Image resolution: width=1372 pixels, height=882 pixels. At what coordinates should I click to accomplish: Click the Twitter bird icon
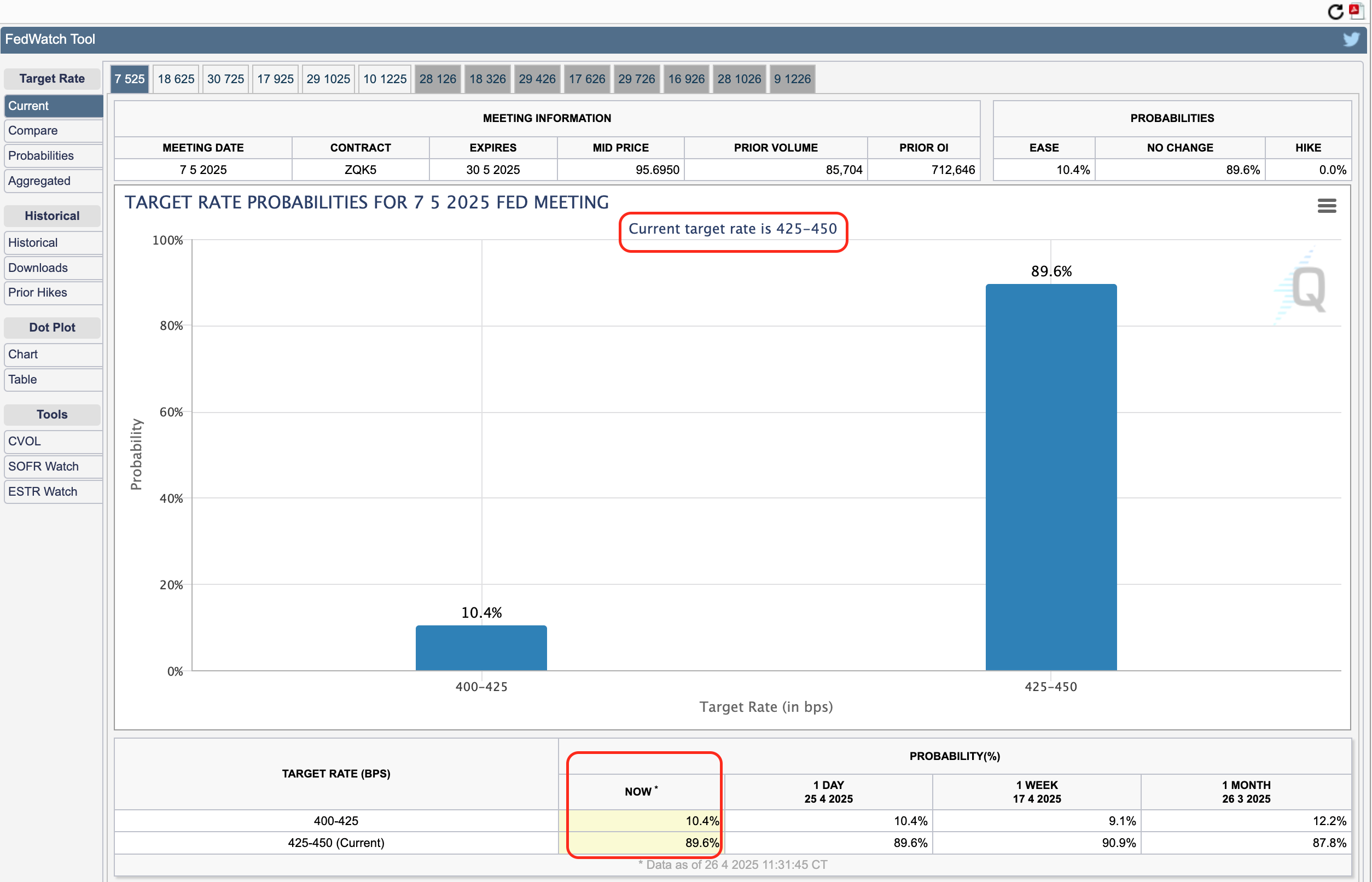[1351, 39]
